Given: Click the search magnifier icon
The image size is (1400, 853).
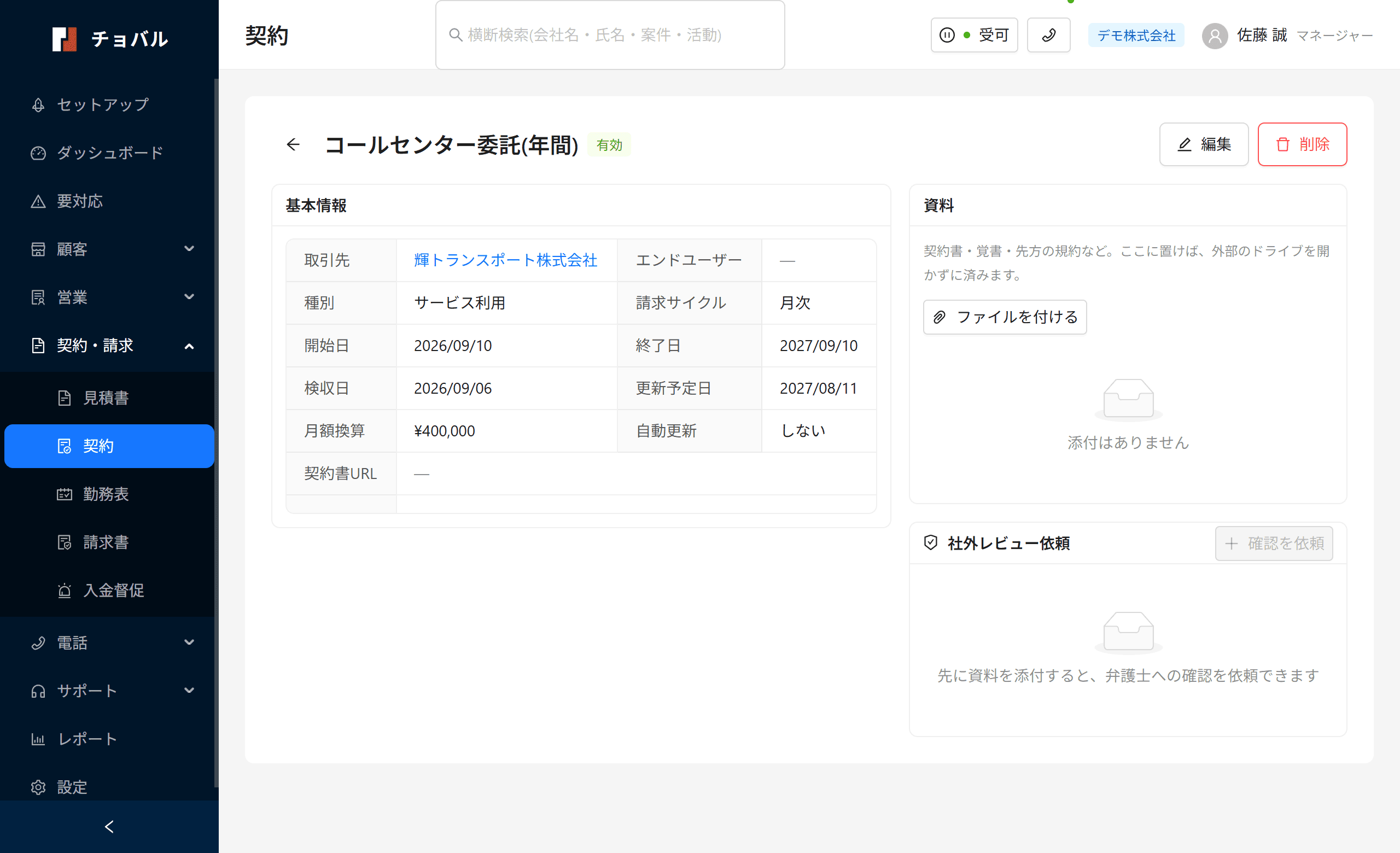Looking at the screenshot, I should point(455,35).
